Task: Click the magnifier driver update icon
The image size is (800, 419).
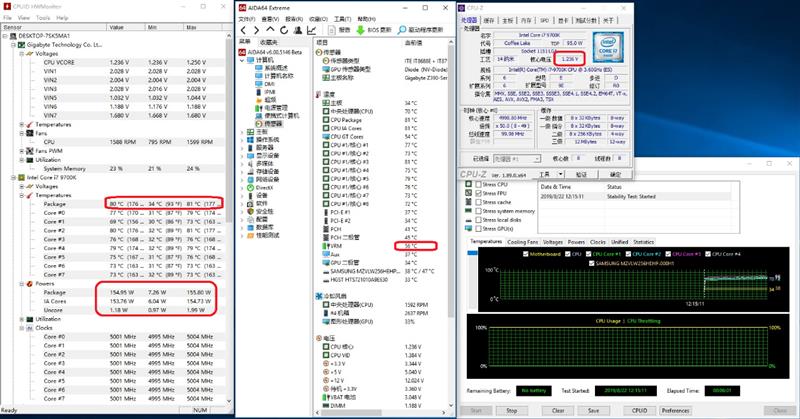Action: tap(402, 30)
